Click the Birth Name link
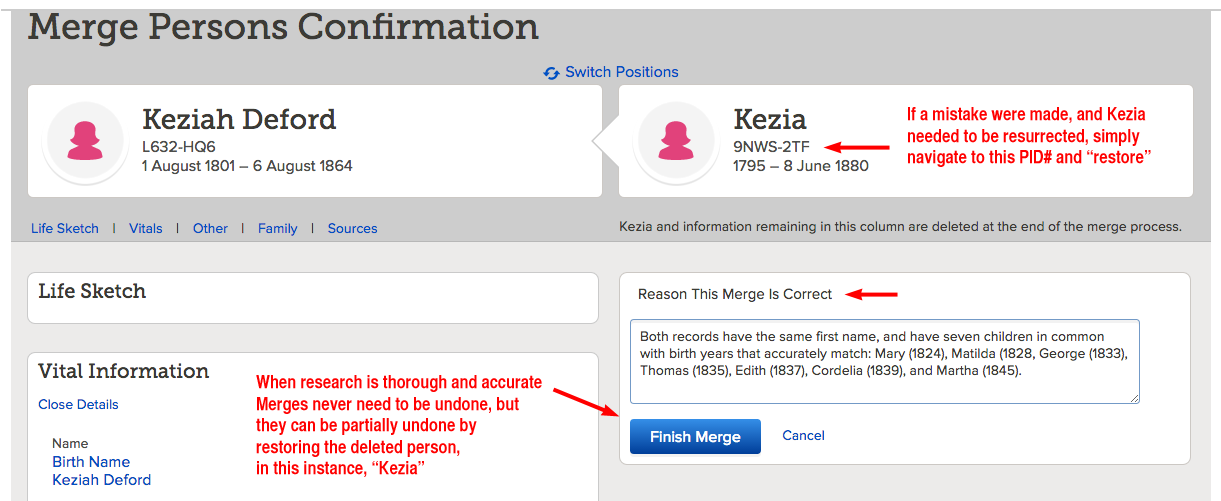This screenshot has height=501, width=1221. (x=91, y=462)
